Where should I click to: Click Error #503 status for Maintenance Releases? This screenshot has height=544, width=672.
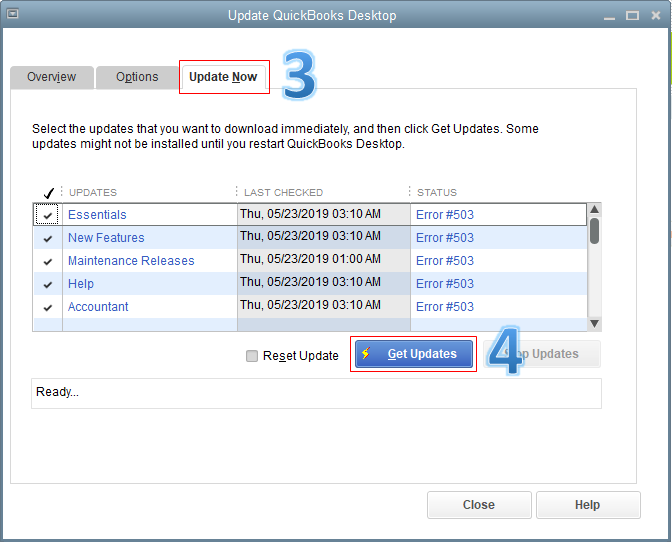pyautogui.click(x=445, y=261)
